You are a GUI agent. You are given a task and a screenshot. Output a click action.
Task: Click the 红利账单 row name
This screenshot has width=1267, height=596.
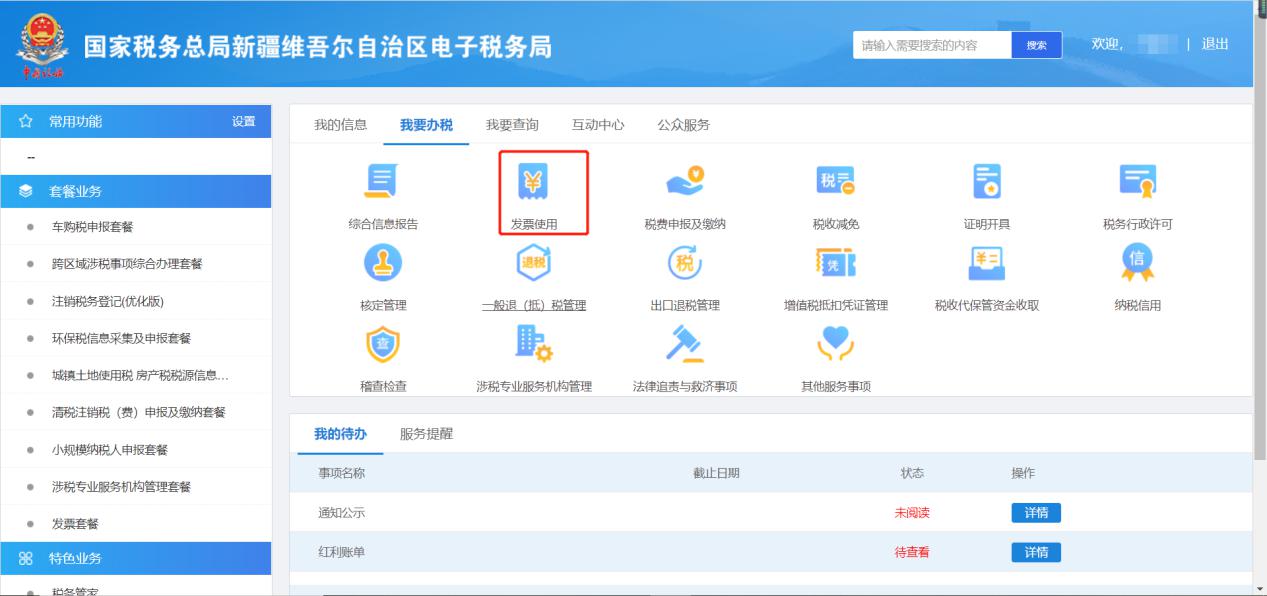[342, 552]
